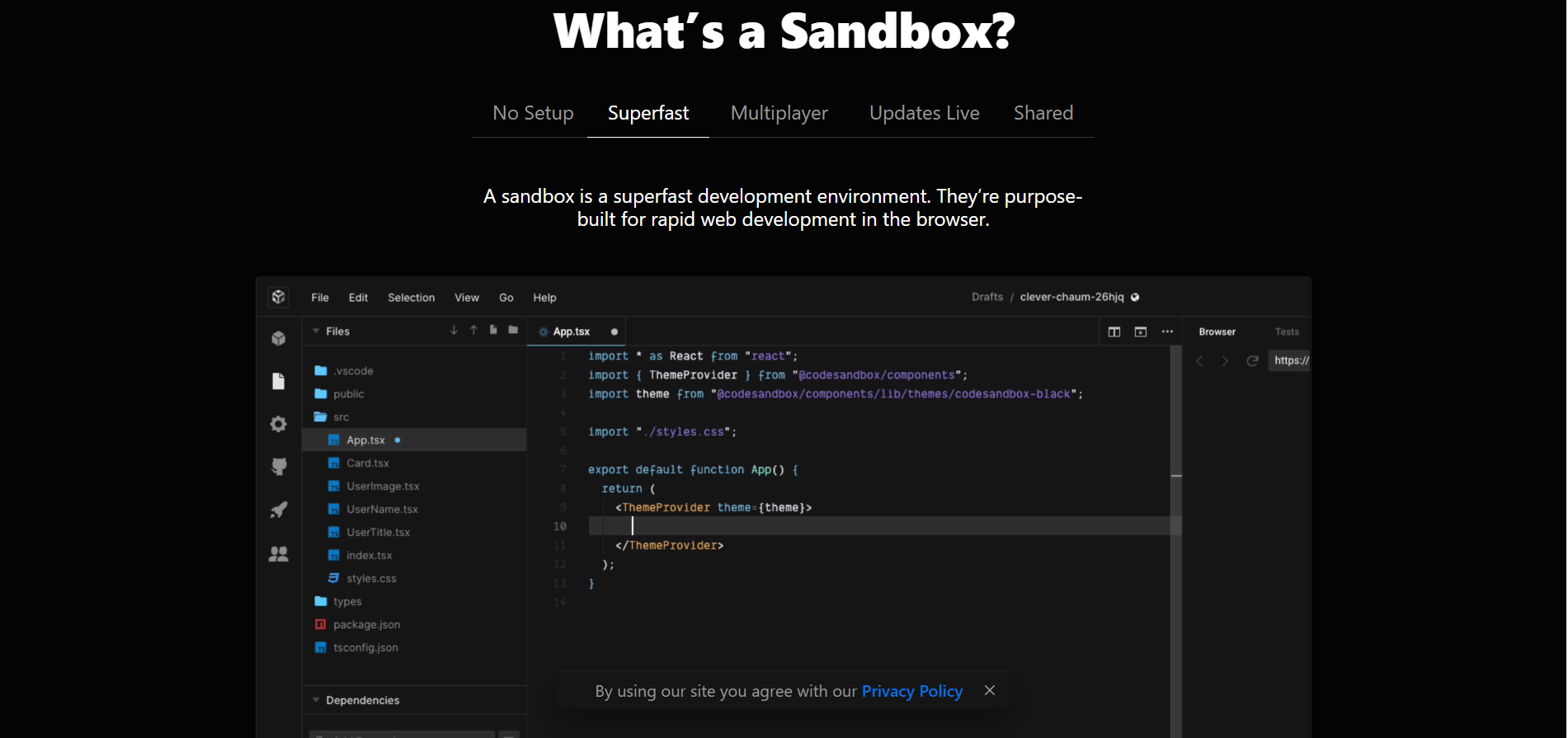Image resolution: width=1568 pixels, height=738 pixels.
Task: Collapse the src folder
Action: tap(341, 417)
